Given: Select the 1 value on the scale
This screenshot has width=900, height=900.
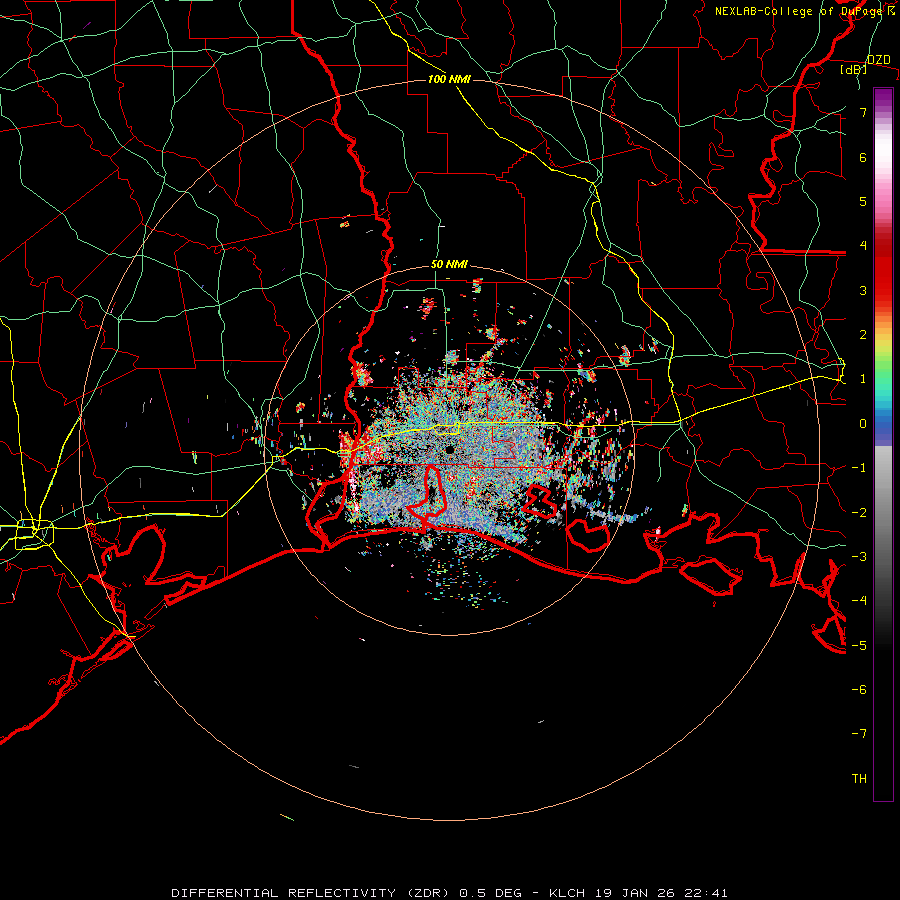Looking at the screenshot, I should (863, 379).
